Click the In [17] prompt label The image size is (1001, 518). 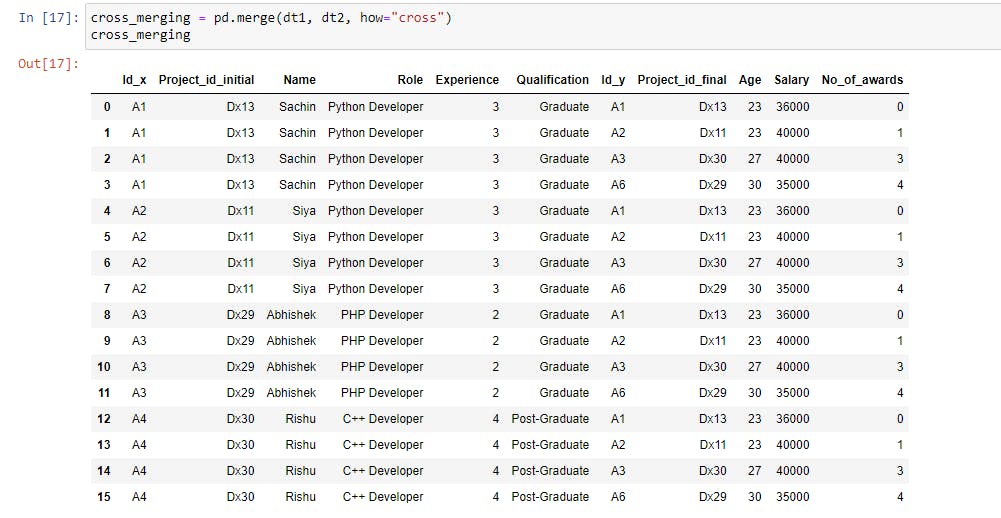point(49,18)
